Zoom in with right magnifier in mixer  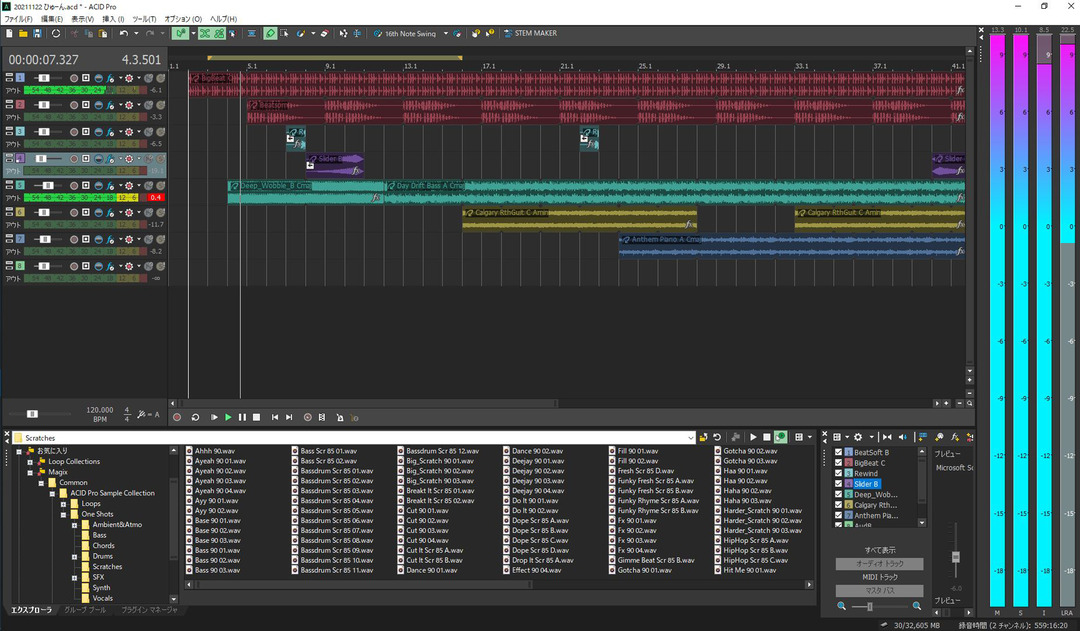(917, 606)
